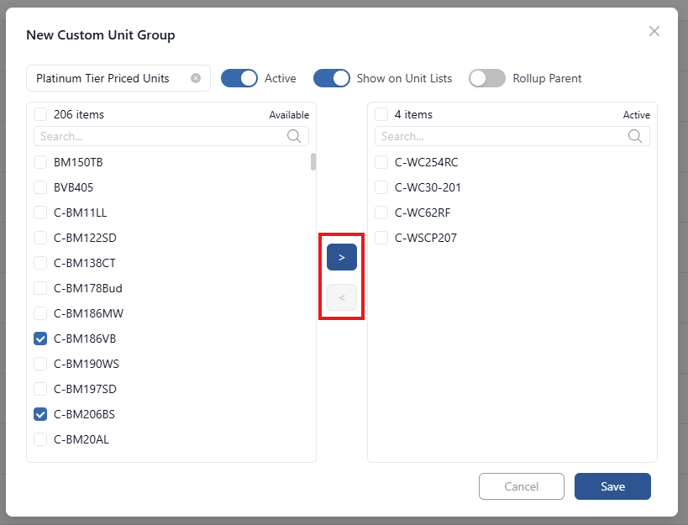Focus the Platinum Tier Priced Units name field
The width and height of the screenshot is (688, 525).
click(113, 79)
